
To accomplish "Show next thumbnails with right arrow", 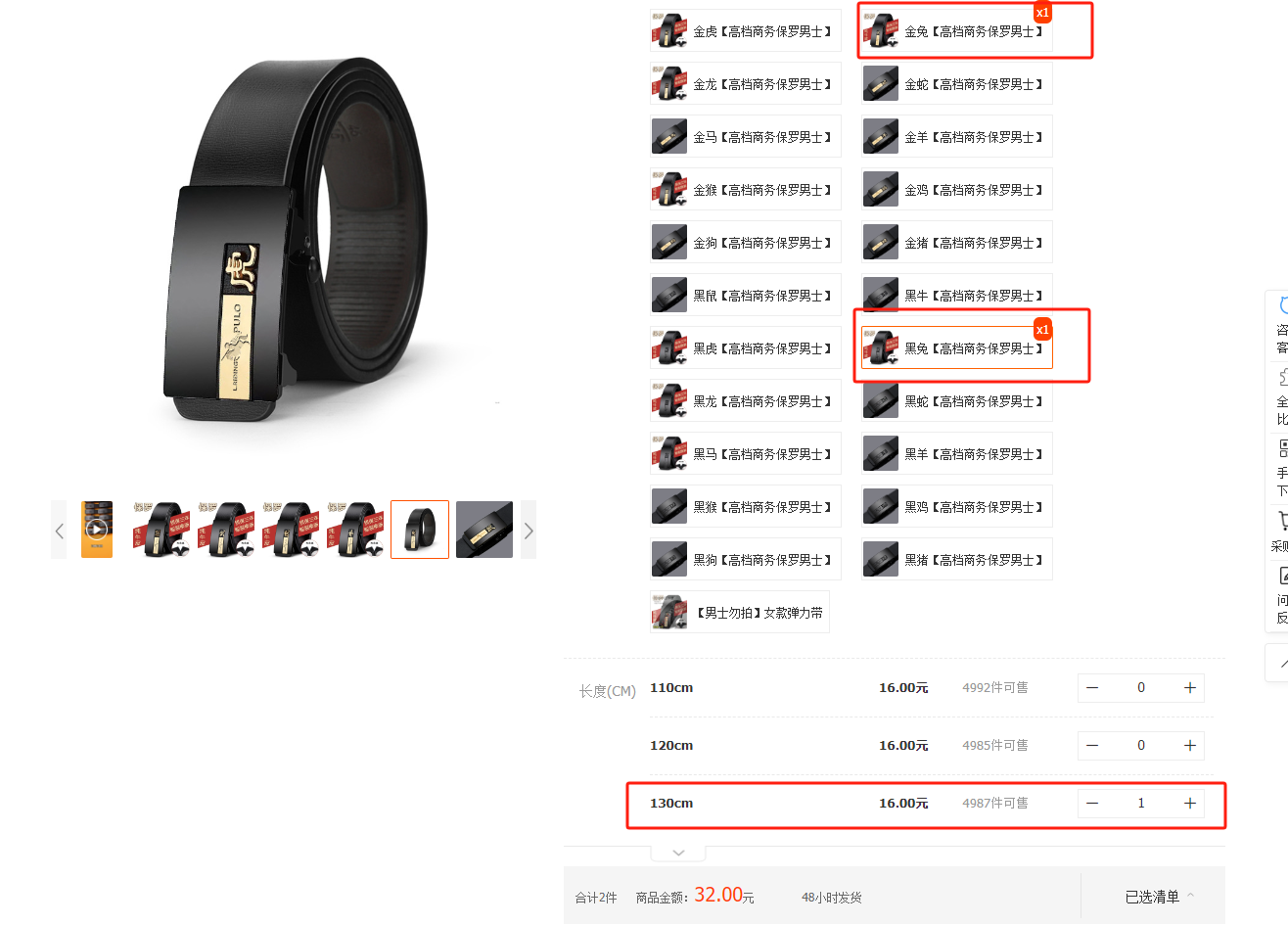I will 529,530.
